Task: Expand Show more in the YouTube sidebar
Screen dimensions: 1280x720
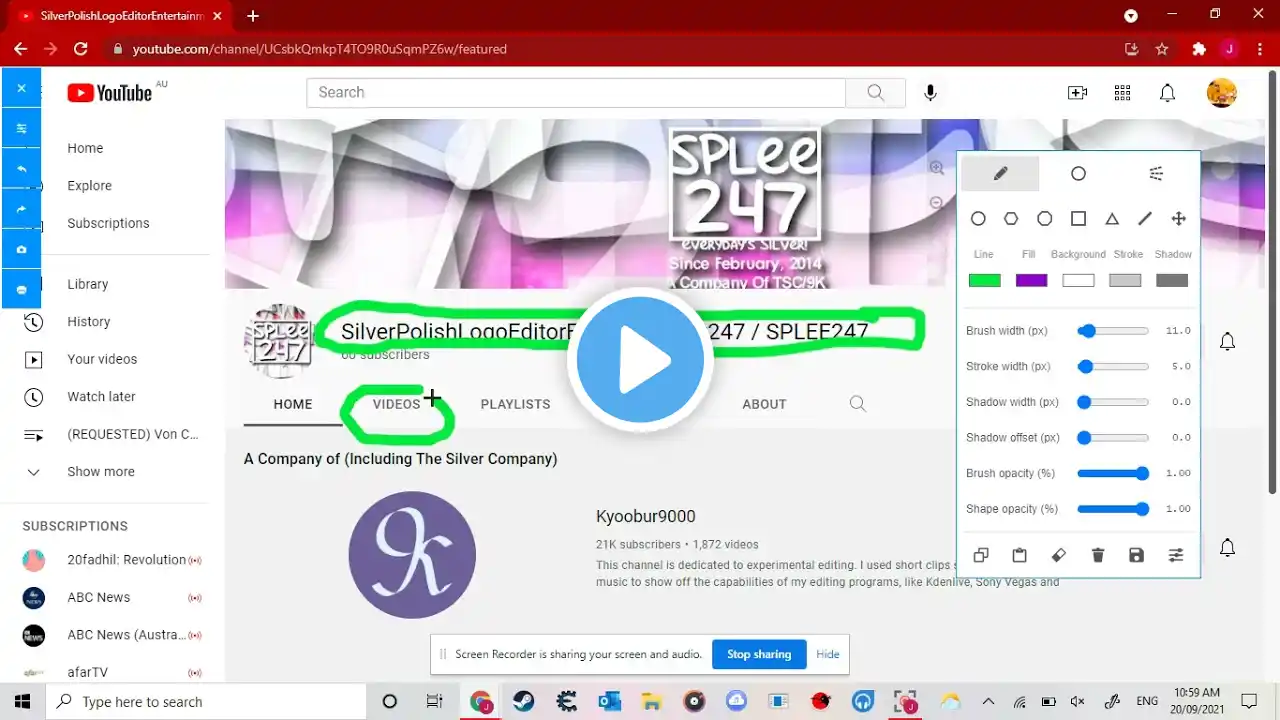Action: tap(100, 472)
